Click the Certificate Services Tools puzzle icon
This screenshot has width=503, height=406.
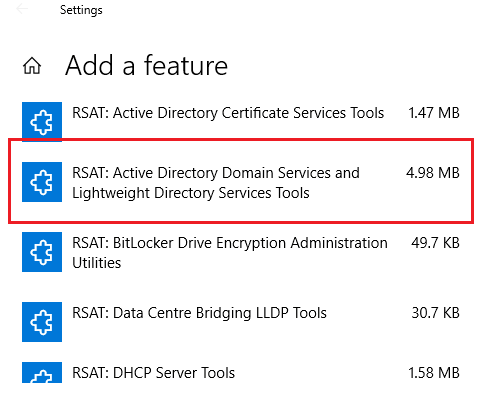point(42,122)
